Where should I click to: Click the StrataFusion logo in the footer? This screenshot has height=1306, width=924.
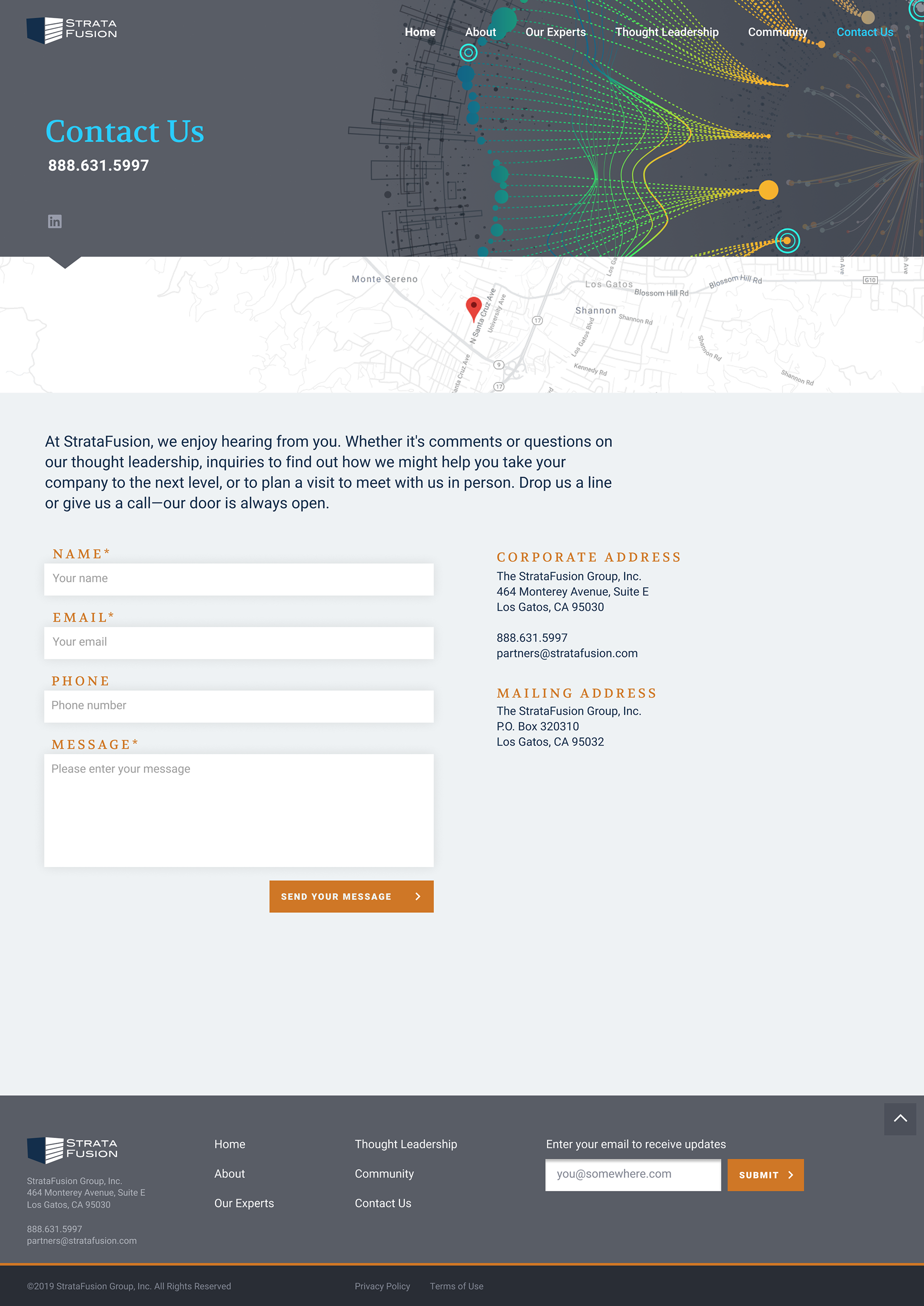(72, 1150)
